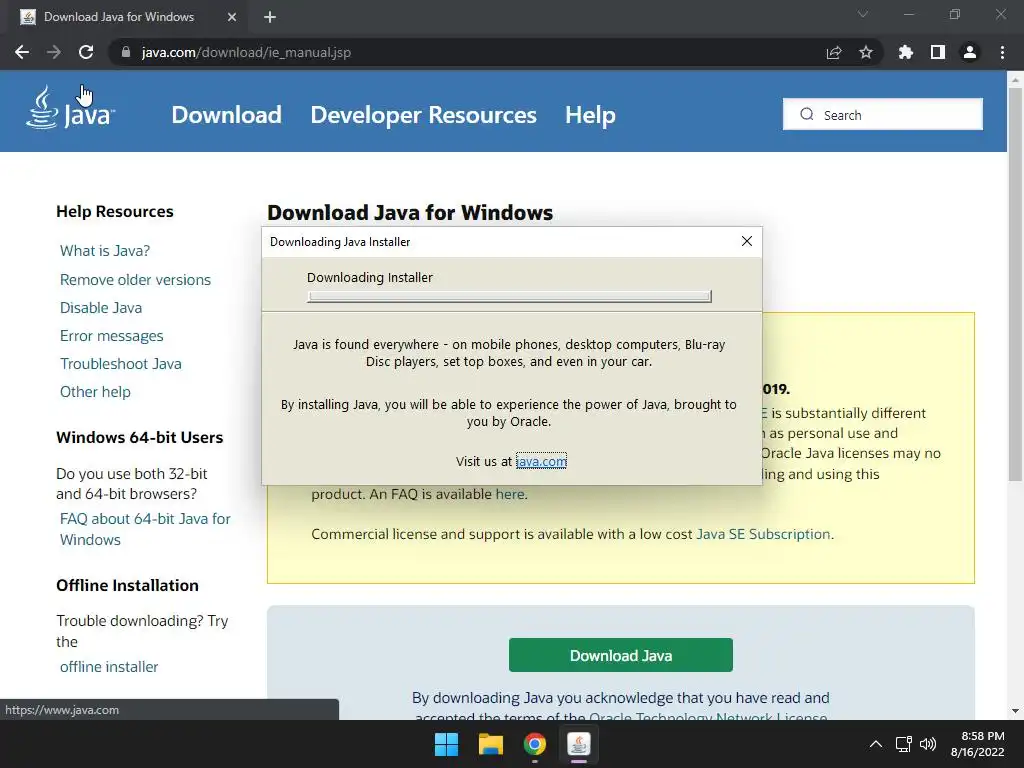Open a new tab with plus icon
1024x768 pixels.
tap(270, 17)
